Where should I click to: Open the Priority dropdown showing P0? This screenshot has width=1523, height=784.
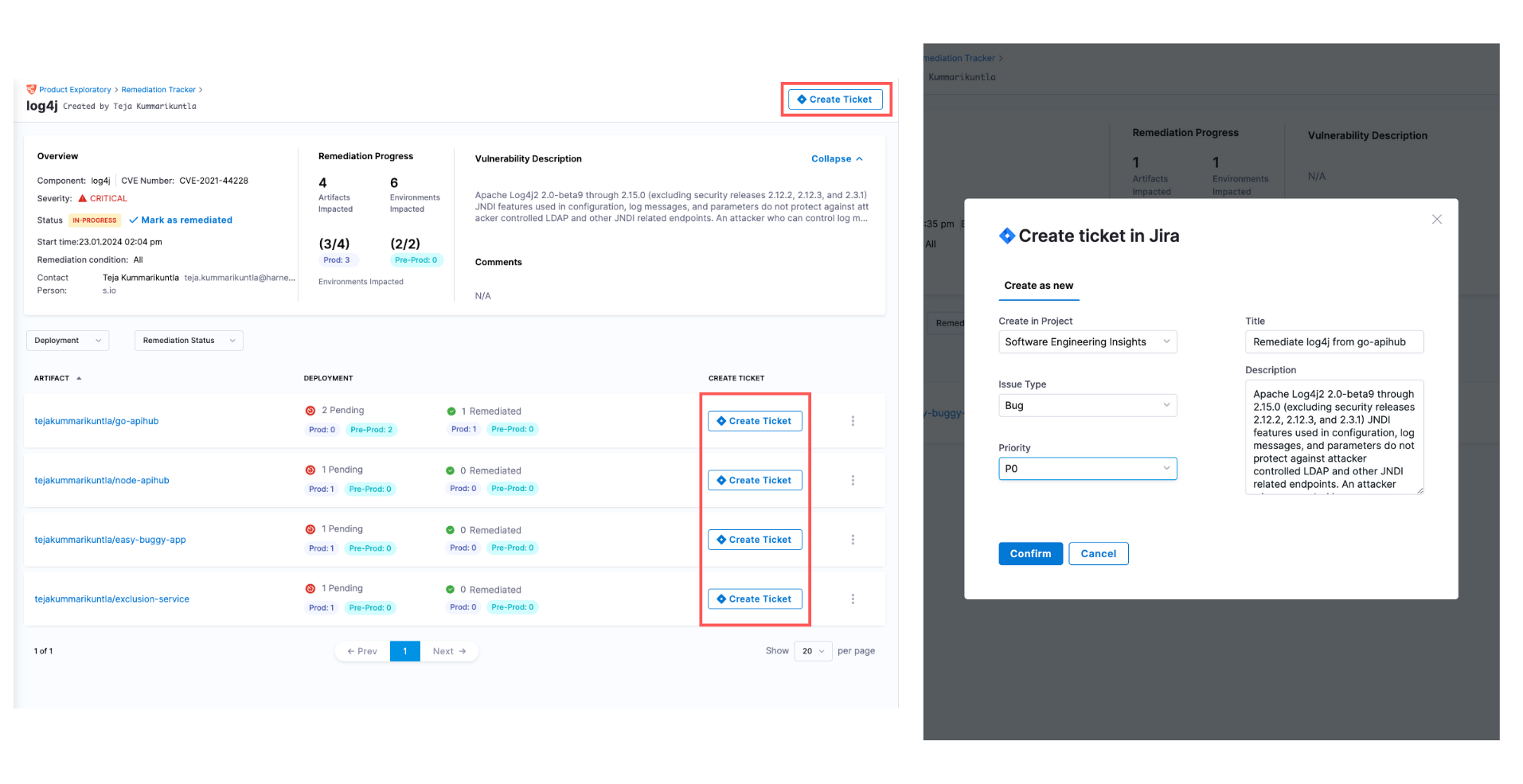point(1087,469)
